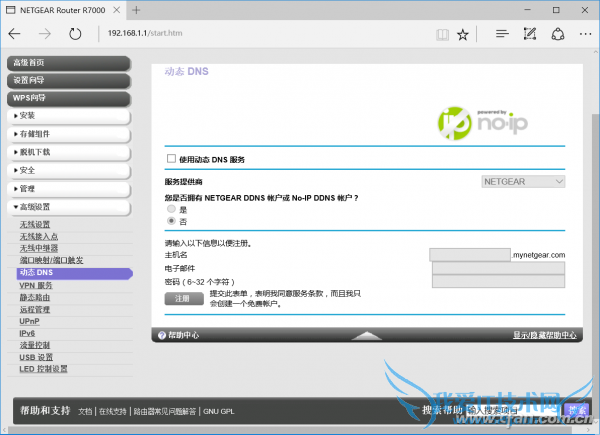The image size is (600, 435).
Task: Open the 远程管理 page
Action: coord(35,309)
